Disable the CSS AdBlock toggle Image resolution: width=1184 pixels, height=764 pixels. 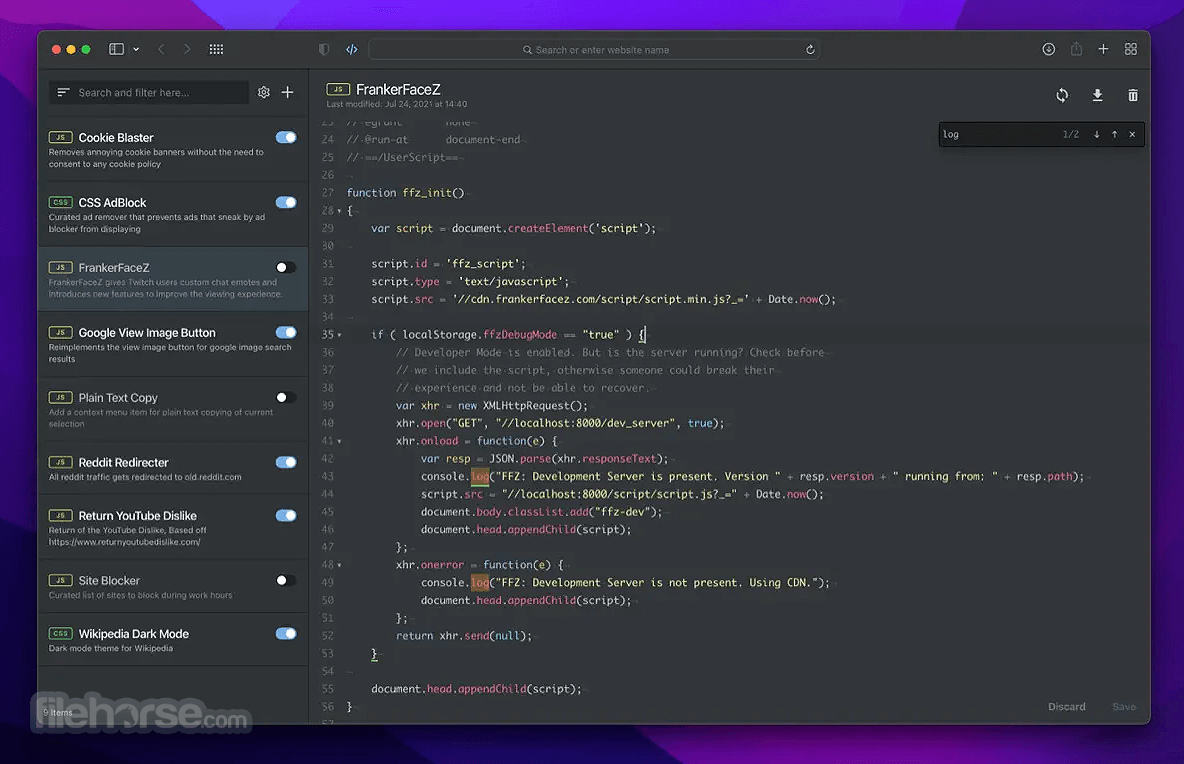(286, 202)
